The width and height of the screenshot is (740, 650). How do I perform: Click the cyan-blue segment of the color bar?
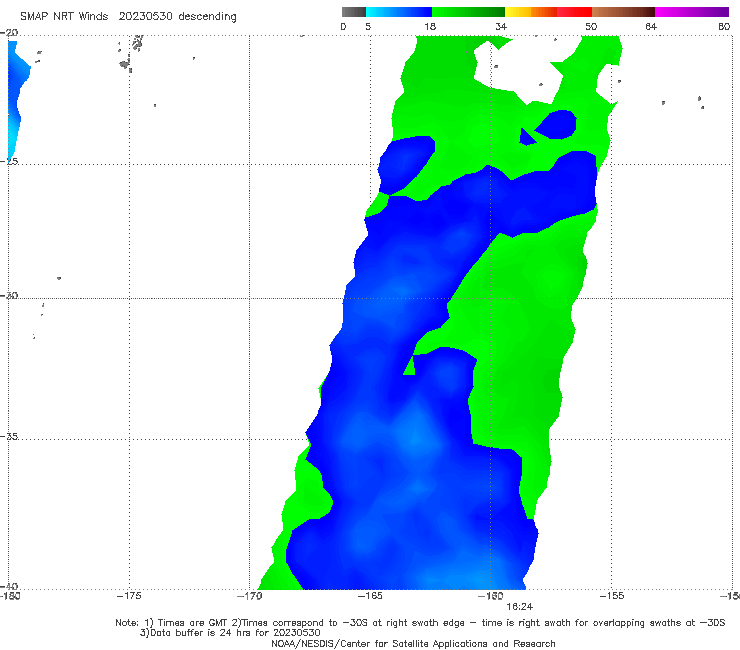point(399,12)
